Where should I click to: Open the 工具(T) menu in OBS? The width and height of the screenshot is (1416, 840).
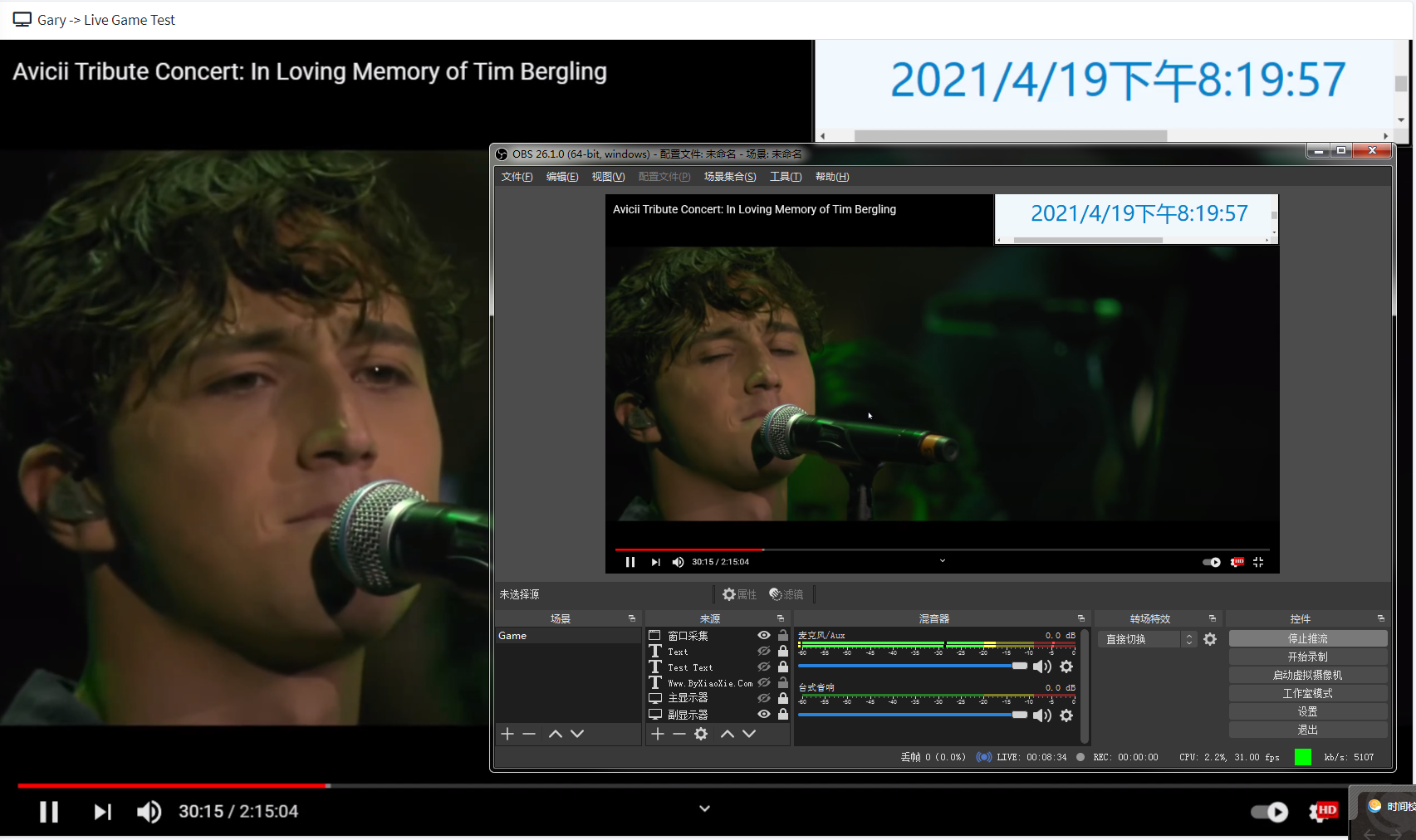[x=786, y=177]
